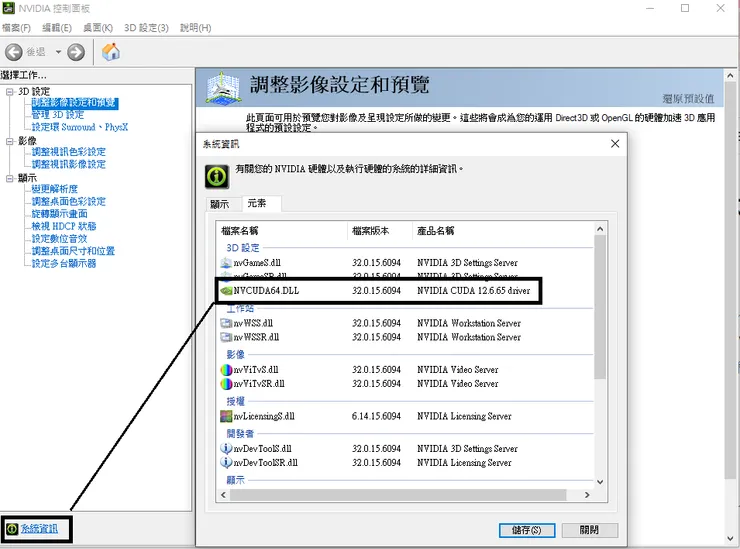Click the nvWSS.dll file icon
This screenshot has height=549, width=740.
pyautogui.click(x=226, y=323)
